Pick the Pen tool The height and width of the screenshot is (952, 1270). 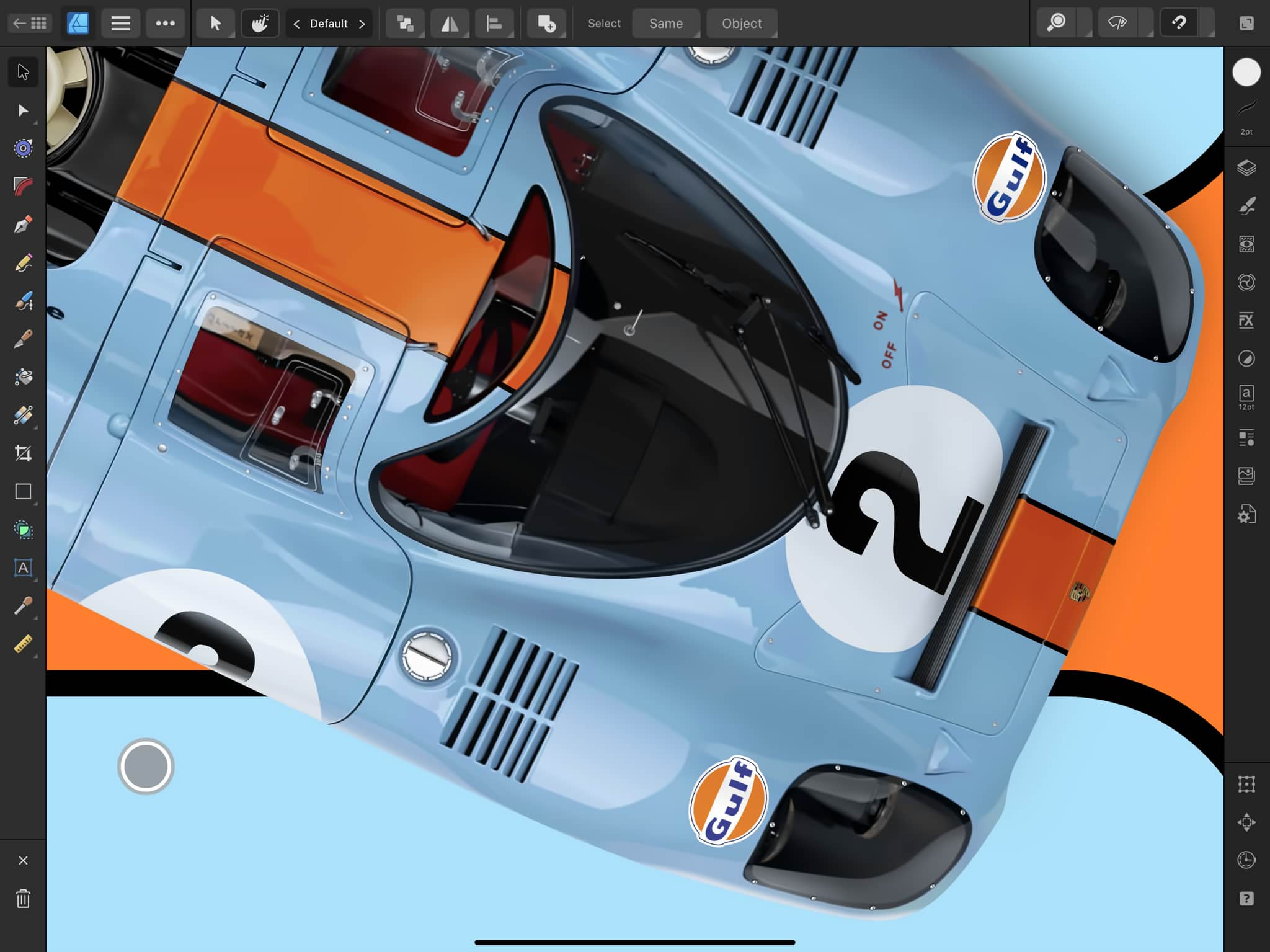pos(23,225)
